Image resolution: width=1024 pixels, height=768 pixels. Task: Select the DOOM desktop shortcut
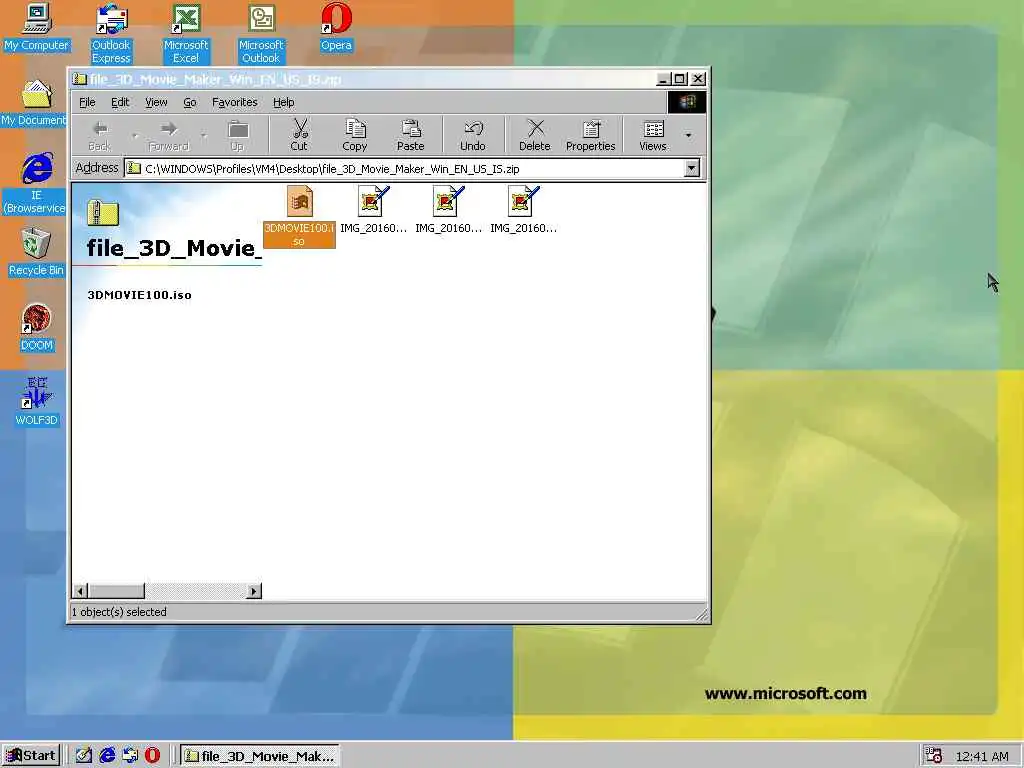coord(37,327)
